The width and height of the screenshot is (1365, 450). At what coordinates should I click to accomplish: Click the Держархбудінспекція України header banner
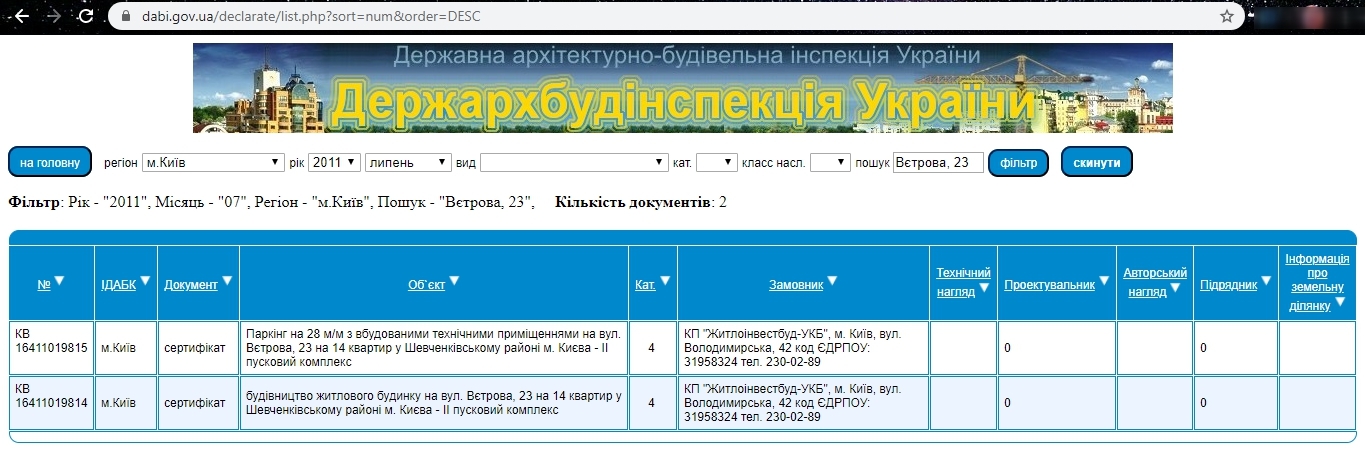tap(683, 88)
